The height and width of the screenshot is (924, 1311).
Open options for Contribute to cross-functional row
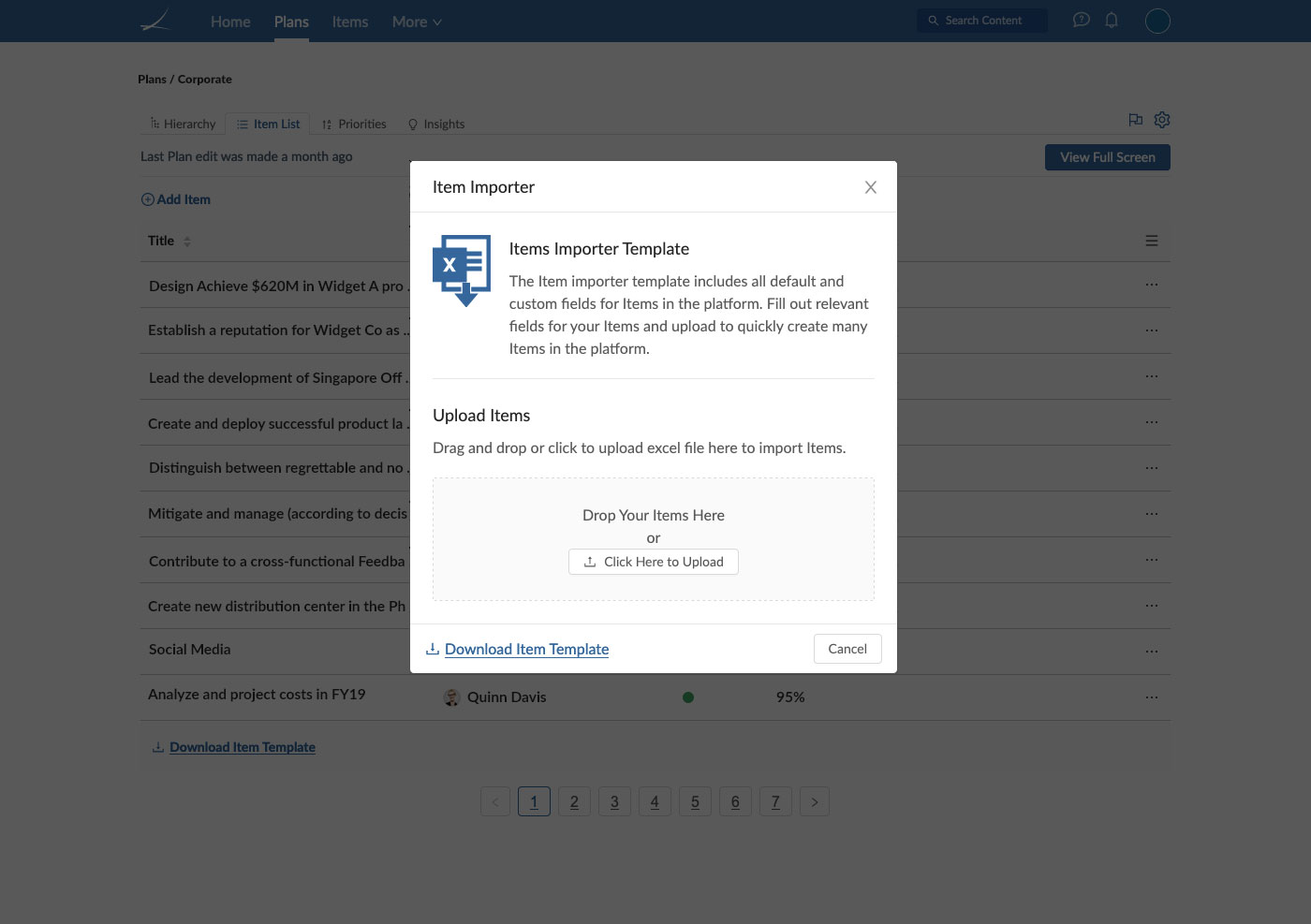[x=1152, y=560]
